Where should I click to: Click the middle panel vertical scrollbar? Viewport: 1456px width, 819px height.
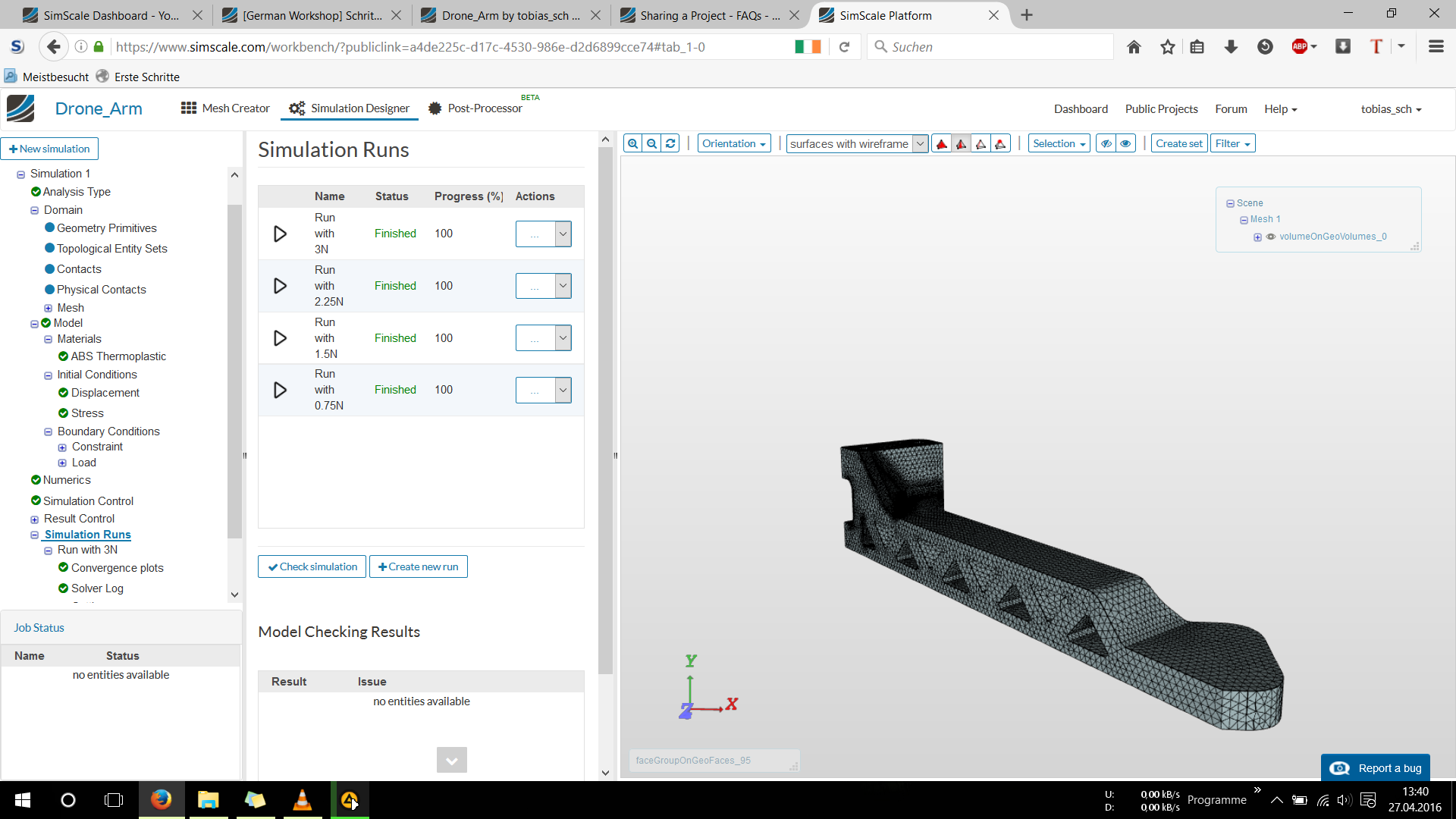605,409
